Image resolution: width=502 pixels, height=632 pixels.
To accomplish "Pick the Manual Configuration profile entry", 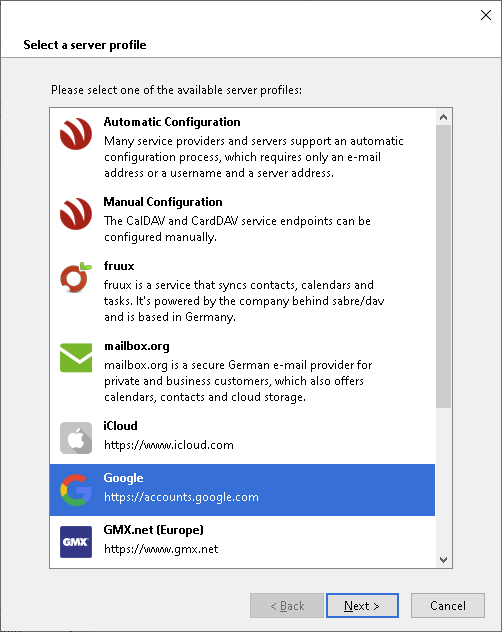I will (242, 219).
